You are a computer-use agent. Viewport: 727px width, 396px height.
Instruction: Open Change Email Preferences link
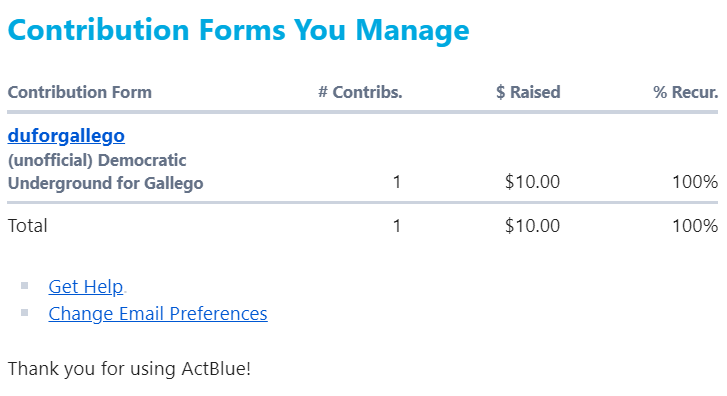(158, 314)
